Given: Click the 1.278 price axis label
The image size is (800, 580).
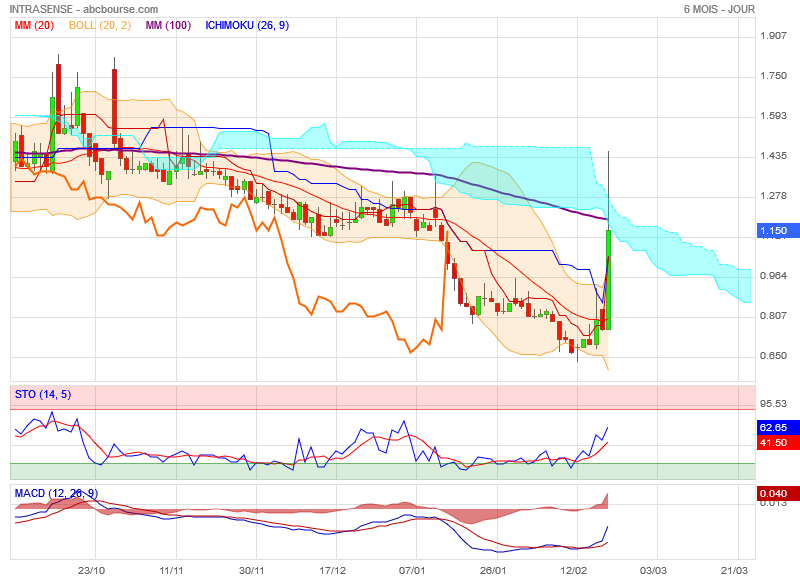Looking at the screenshot, I should point(773,196).
